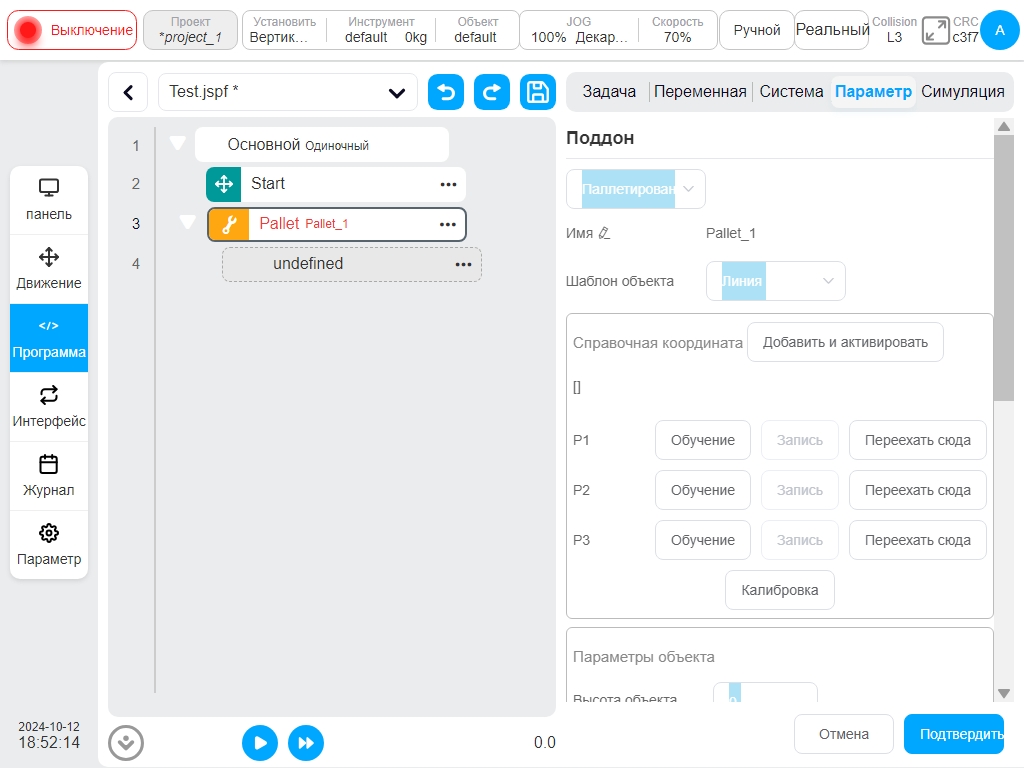
Task: Toggle the Ручной mode button
Action: [x=756, y=30]
